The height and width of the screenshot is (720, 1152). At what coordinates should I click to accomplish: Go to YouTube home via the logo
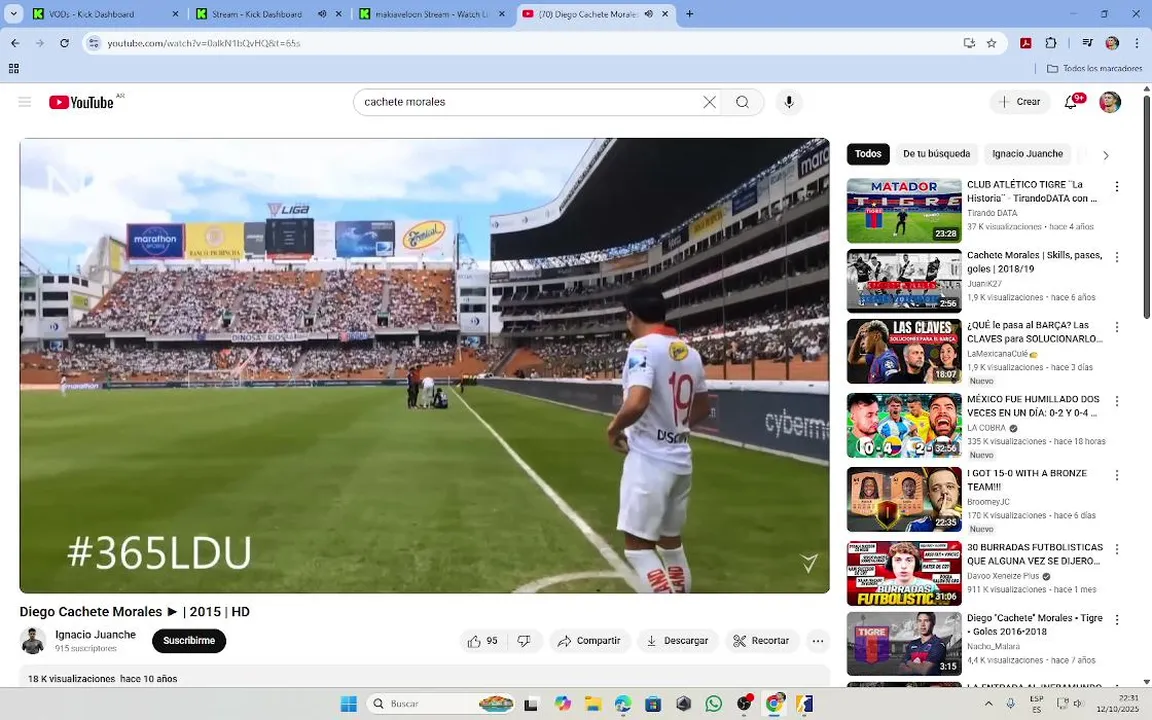pos(82,102)
